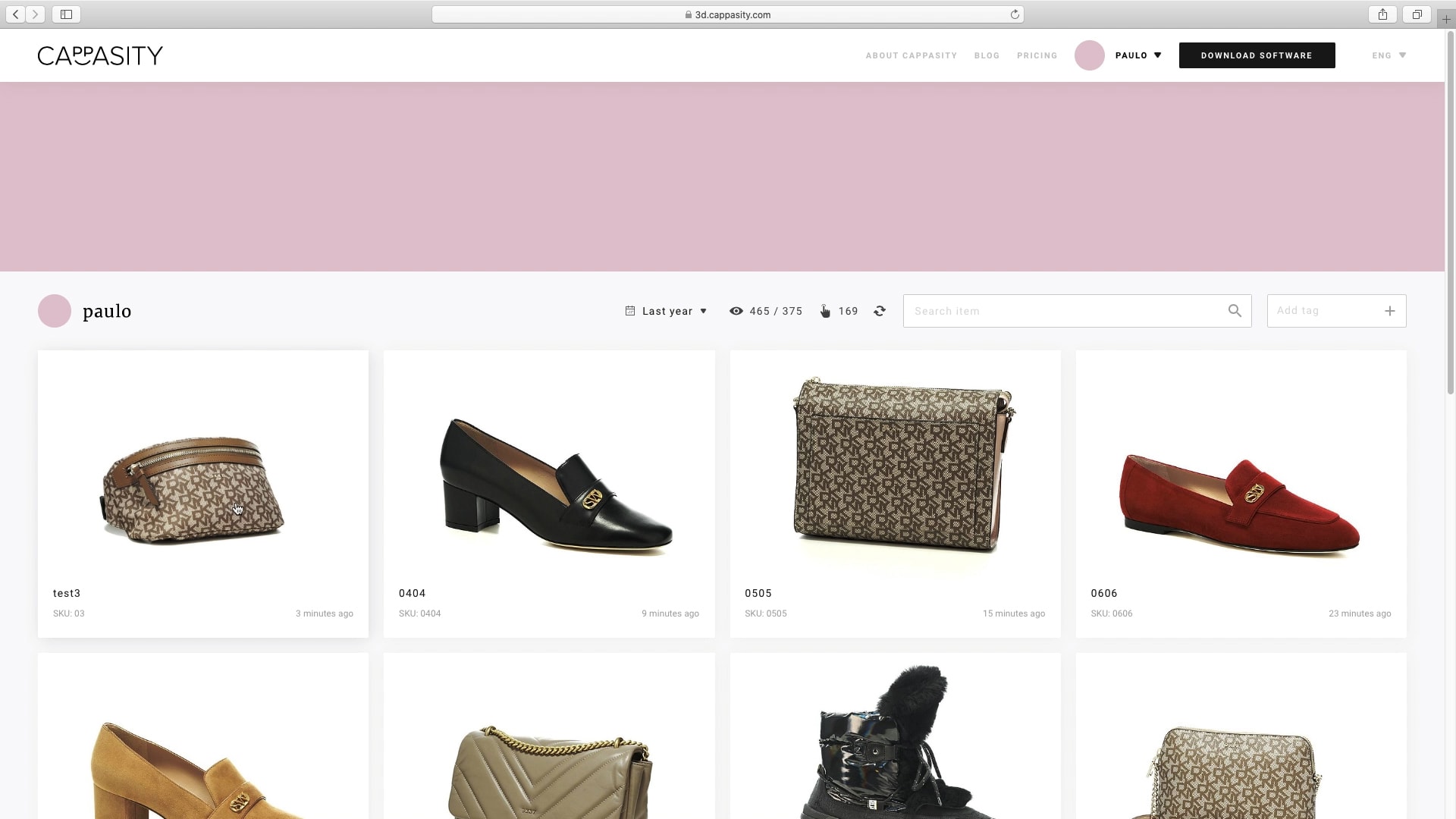Go back using Safari's back arrow
This screenshot has height=819, width=1456.
15,14
